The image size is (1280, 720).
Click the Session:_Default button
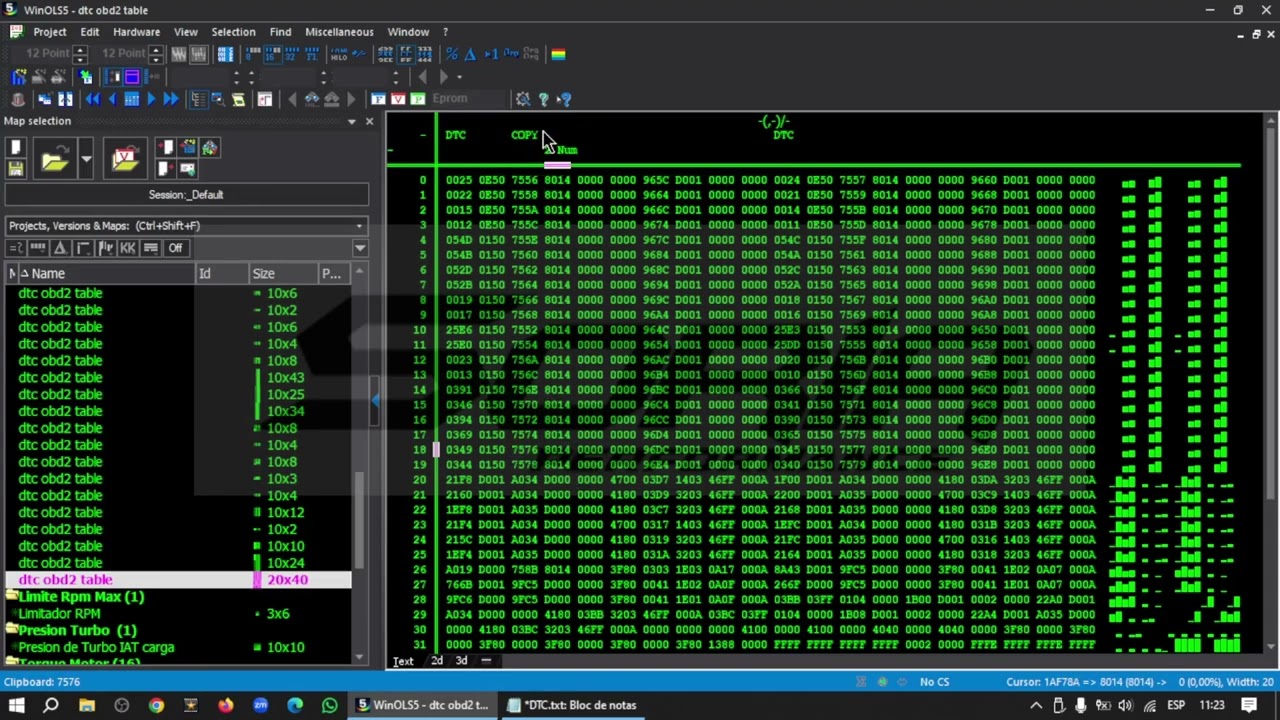186,195
